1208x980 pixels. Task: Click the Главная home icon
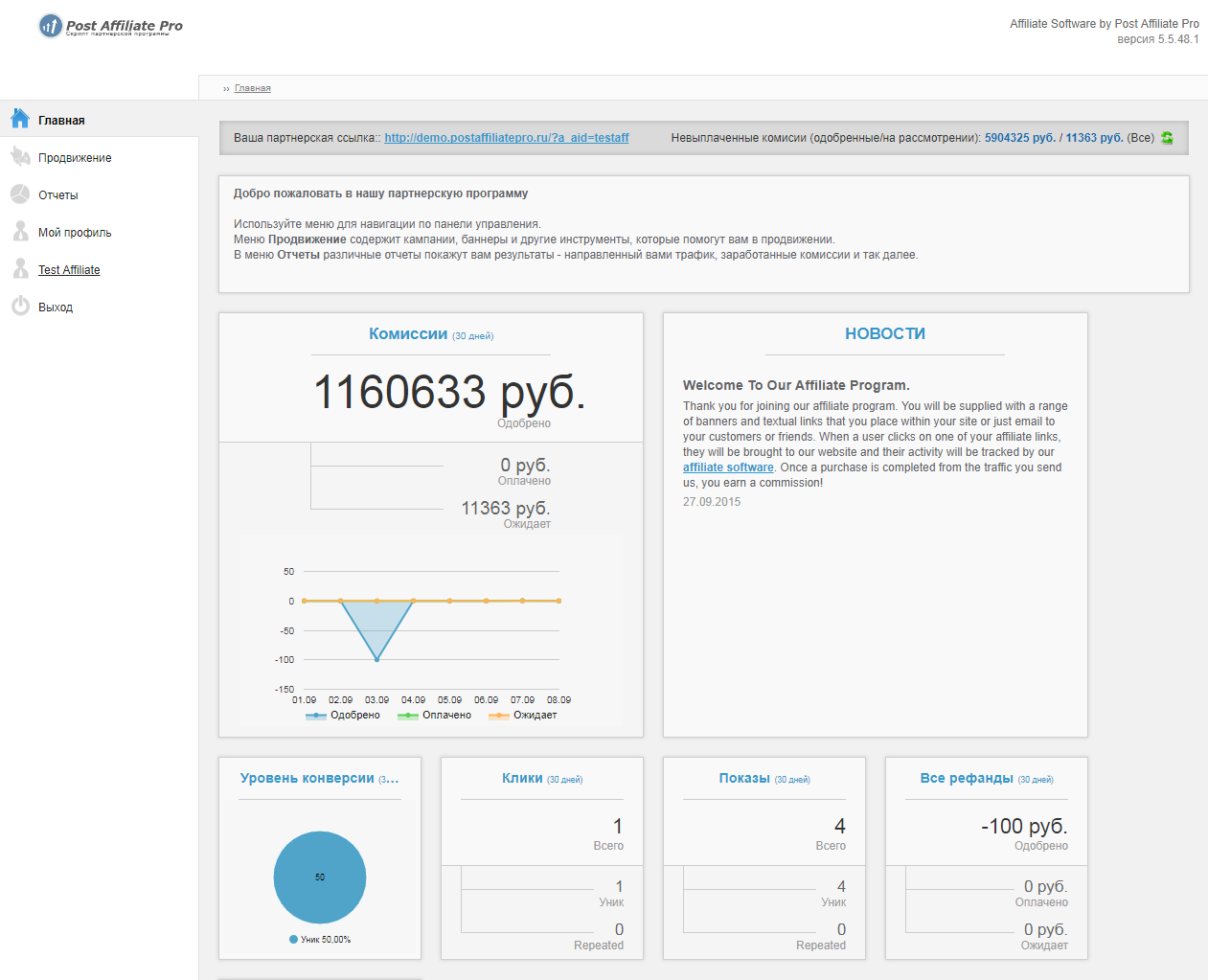[19, 117]
